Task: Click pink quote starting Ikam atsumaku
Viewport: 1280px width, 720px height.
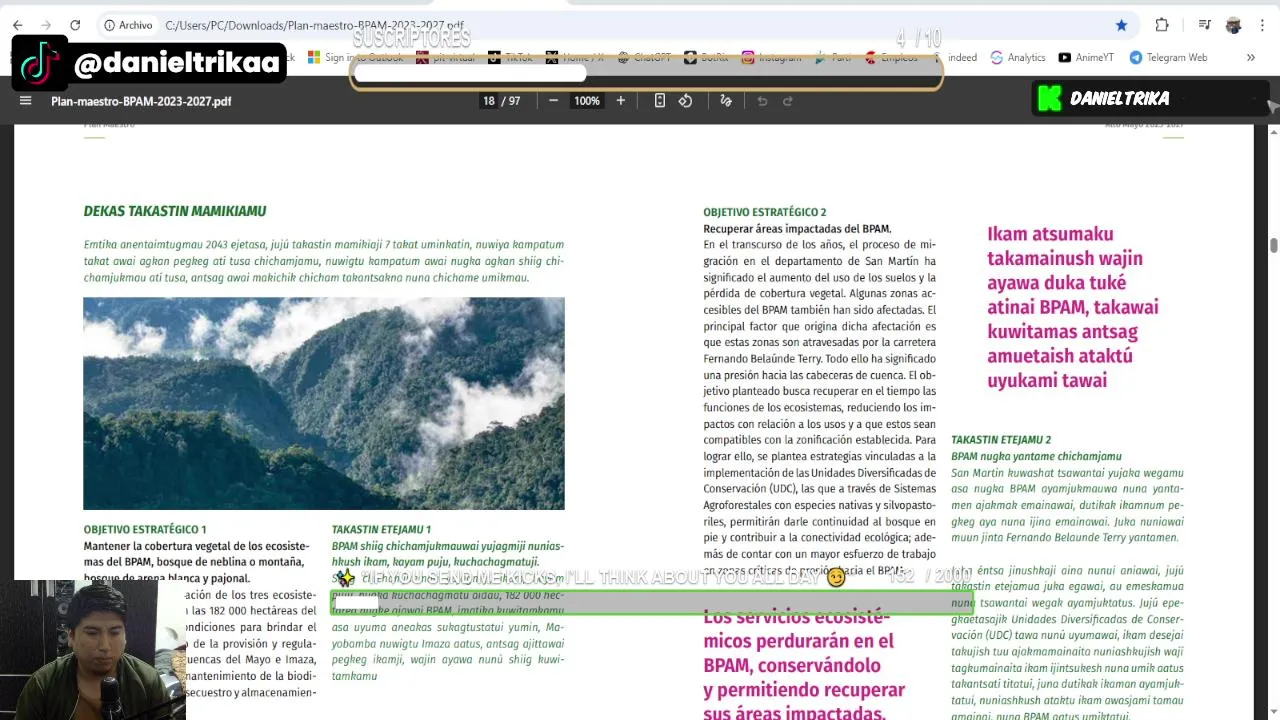Action: click(1073, 307)
